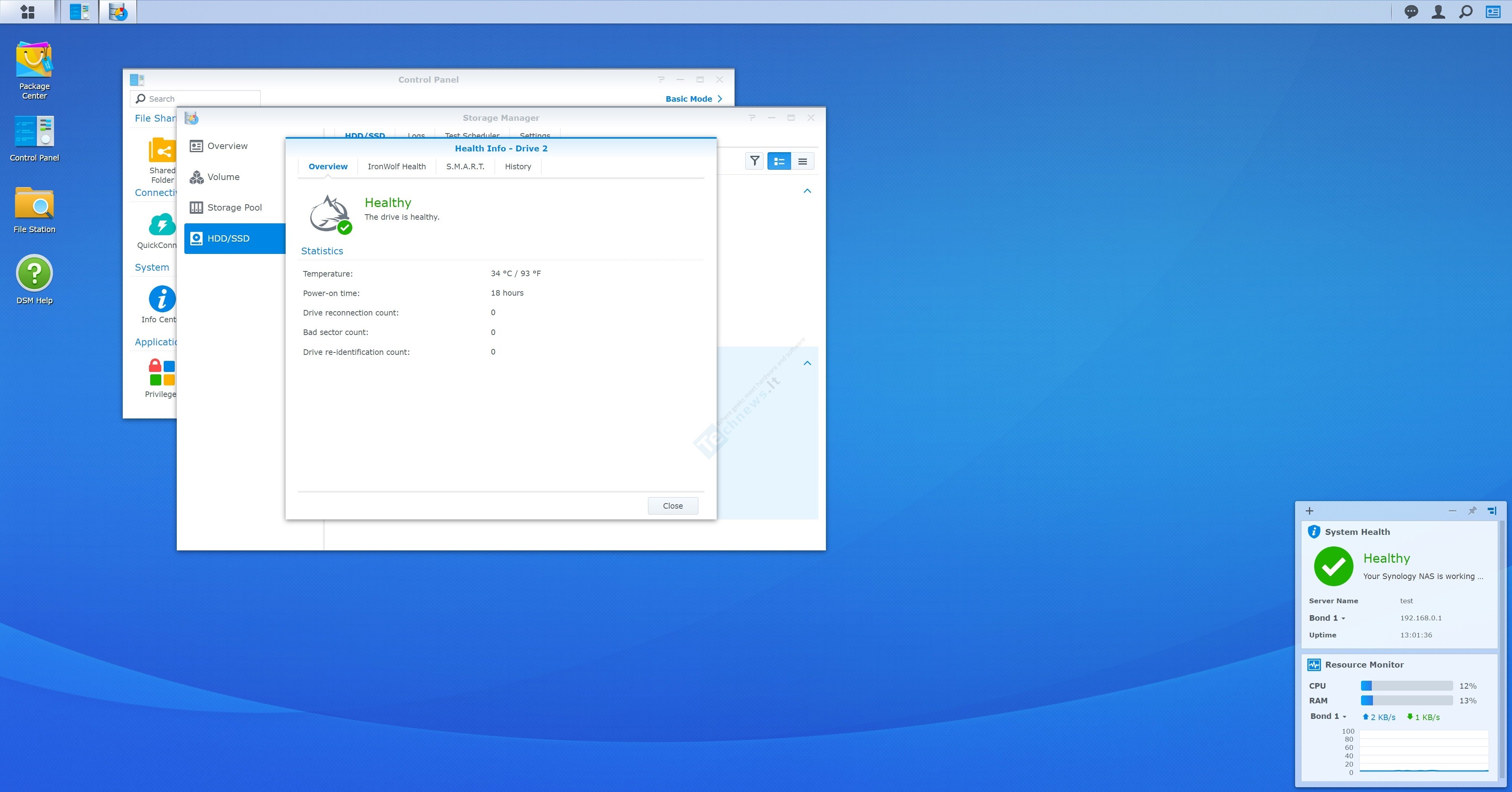Click the IP address 192.168.0.1
Viewport: 1512px width, 792px height.
pyautogui.click(x=1421, y=618)
